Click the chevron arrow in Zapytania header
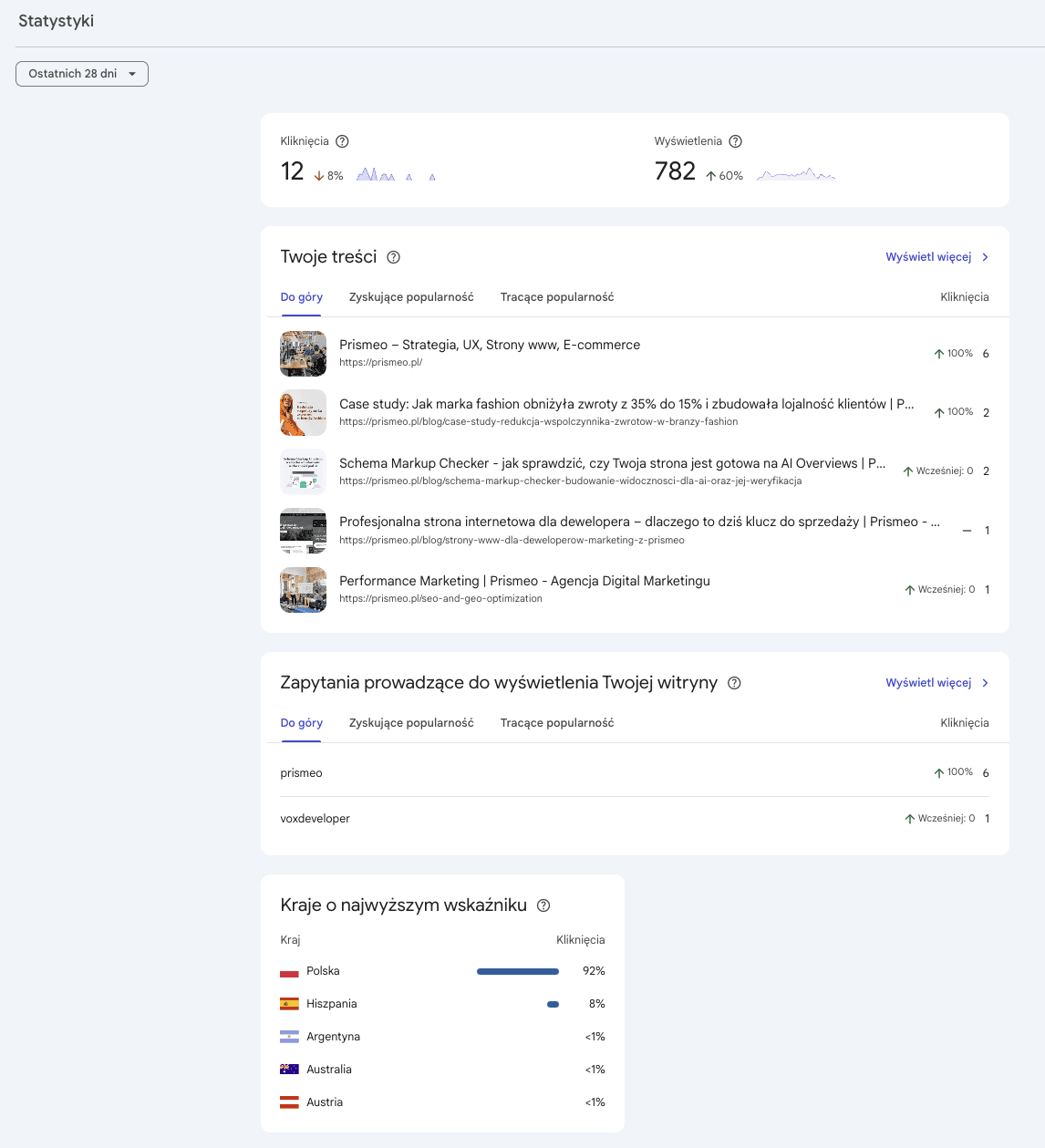The image size is (1045, 1148). tap(985, 683)
